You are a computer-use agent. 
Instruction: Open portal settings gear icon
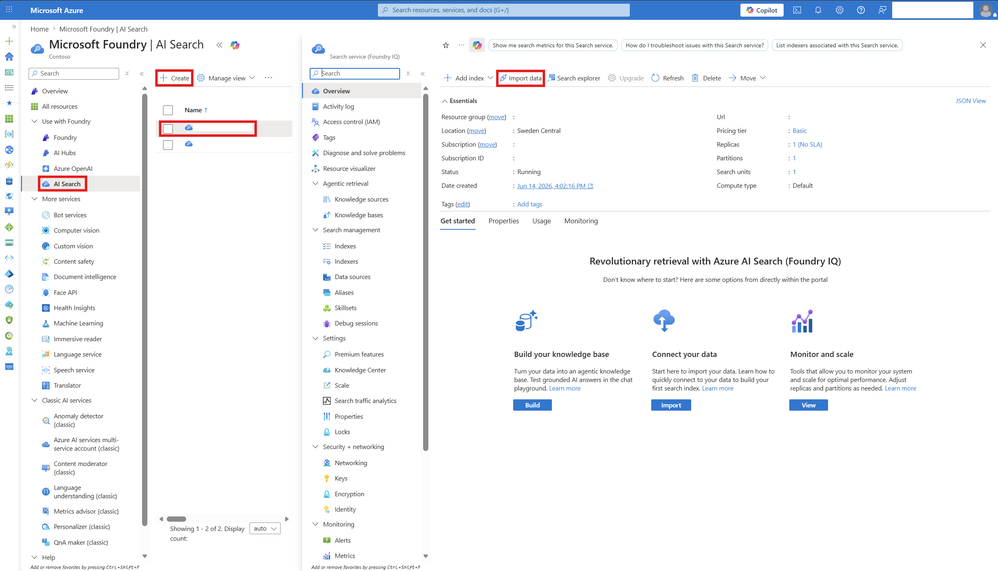tap(840, 10)
